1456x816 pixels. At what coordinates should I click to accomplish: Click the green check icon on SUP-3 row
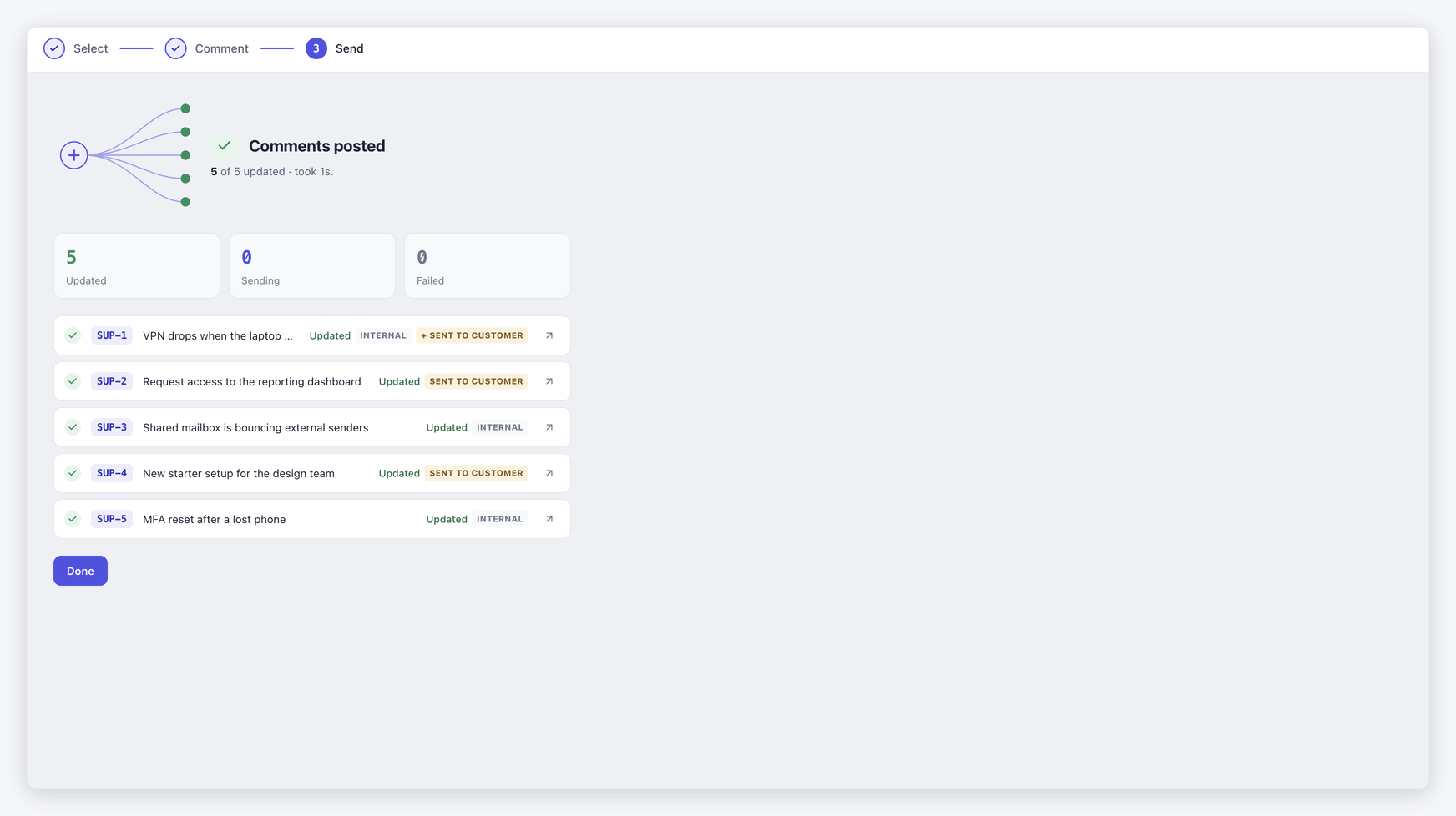tap(73, 427)
